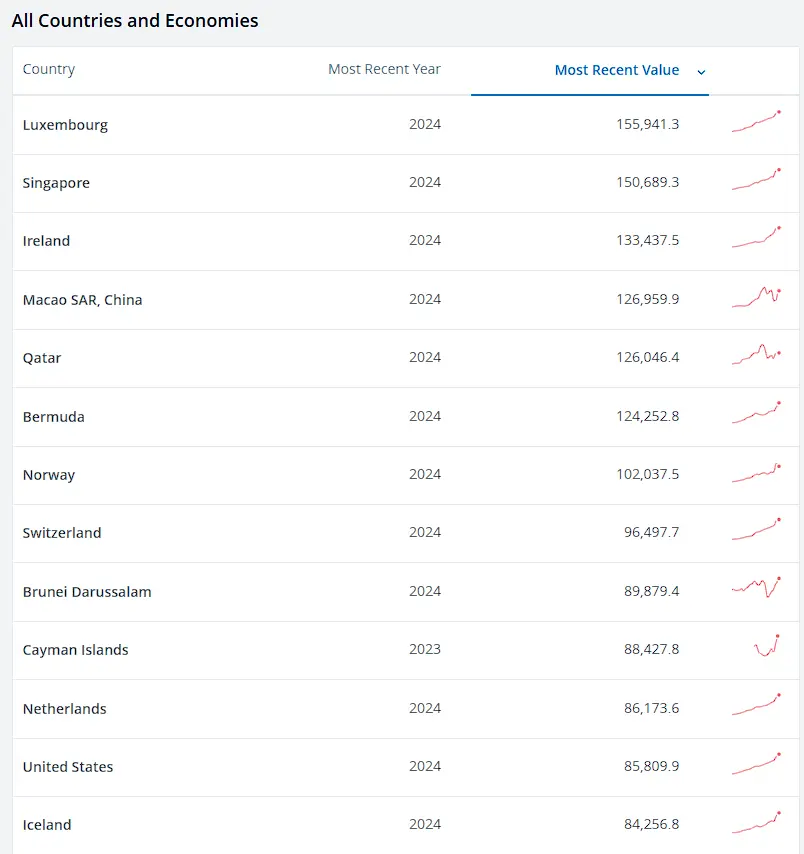
Task: Select the value 85,809.9
Action: 651,766
